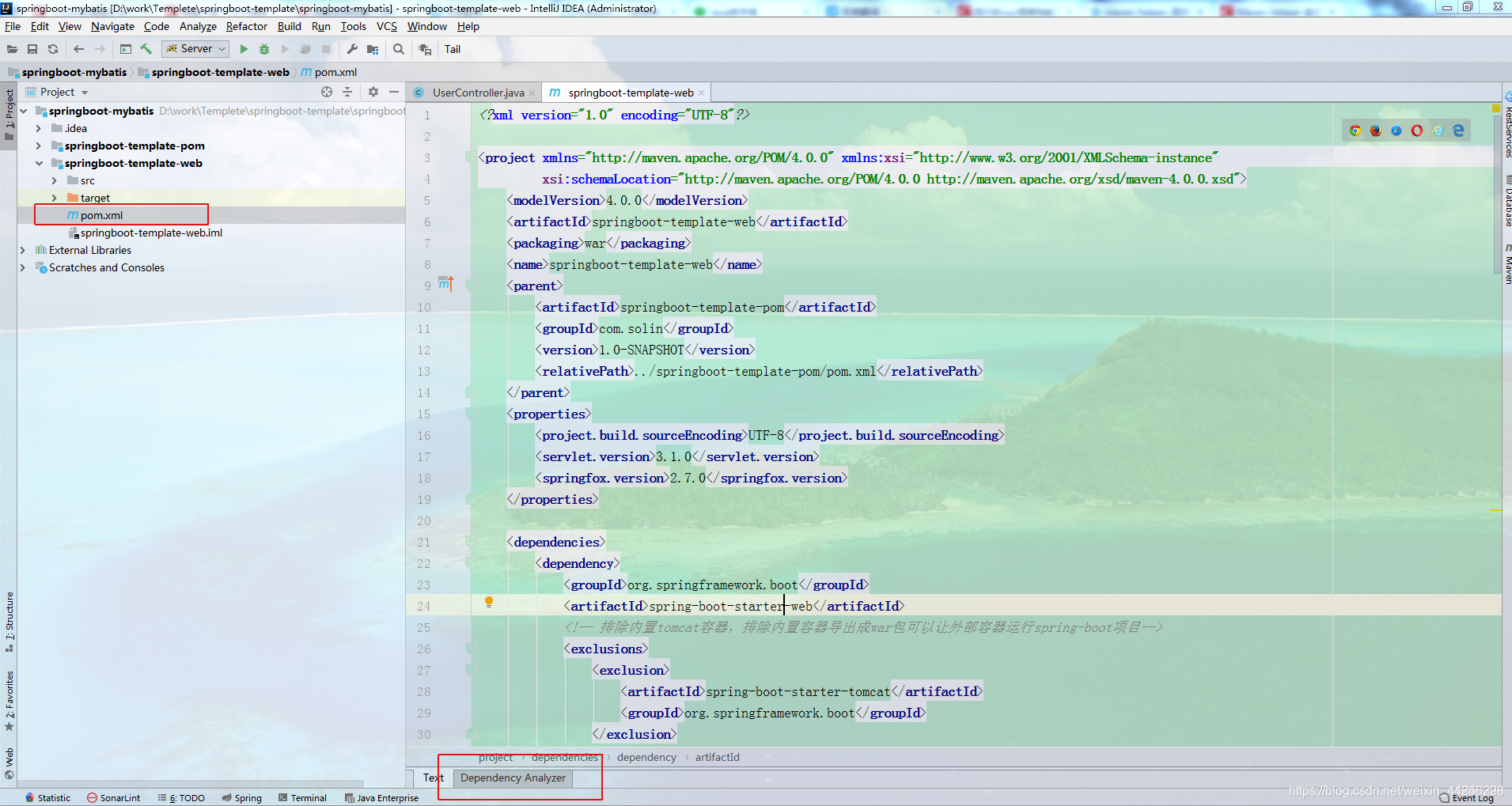Viewport: 1512px width, 806px height.
Task: Expand Scratches and Consoles node
Action: (23, 267)
